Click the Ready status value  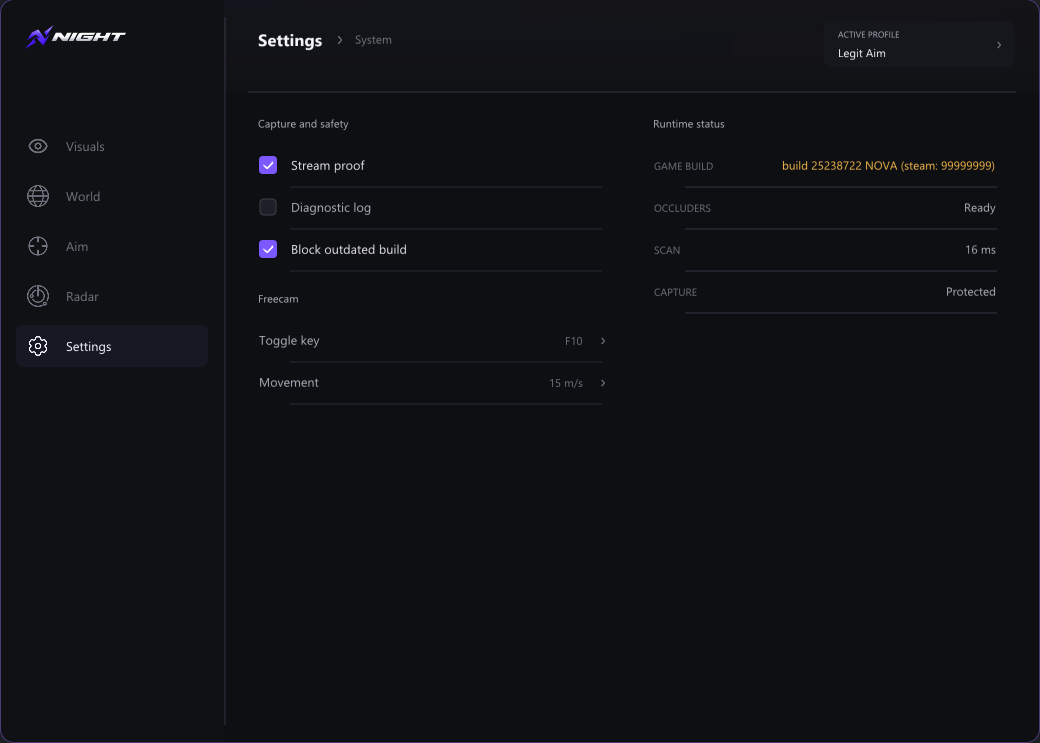pos(980,208)
